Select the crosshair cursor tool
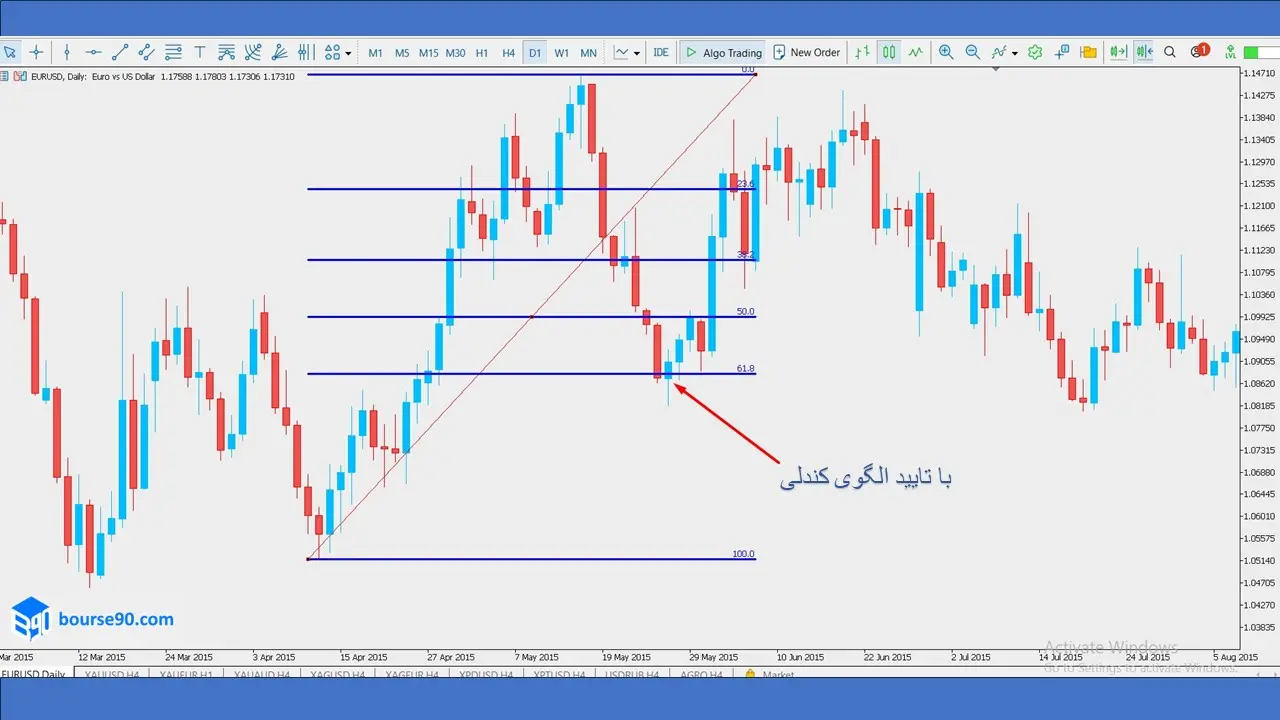Image resolution: width=1280 pixels, height=720 pixels. coord(36,52)
